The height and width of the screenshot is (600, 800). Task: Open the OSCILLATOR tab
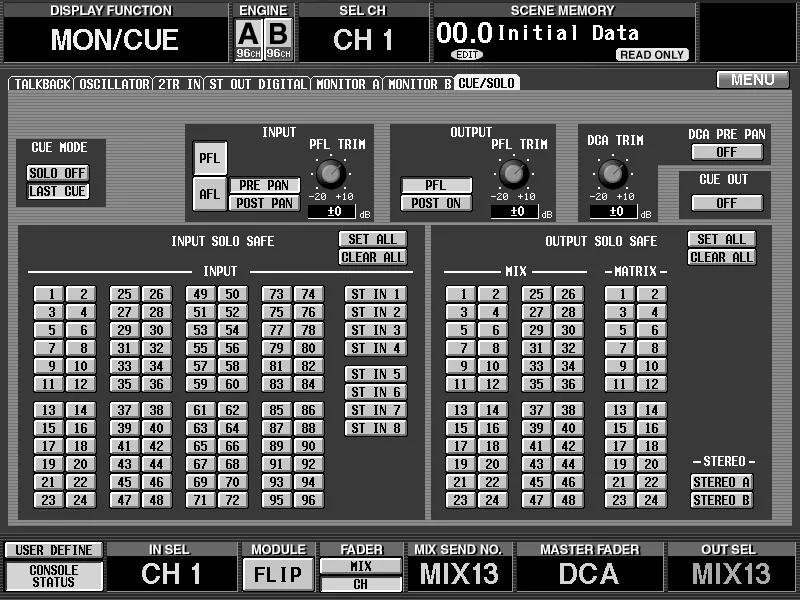(114, 84)
